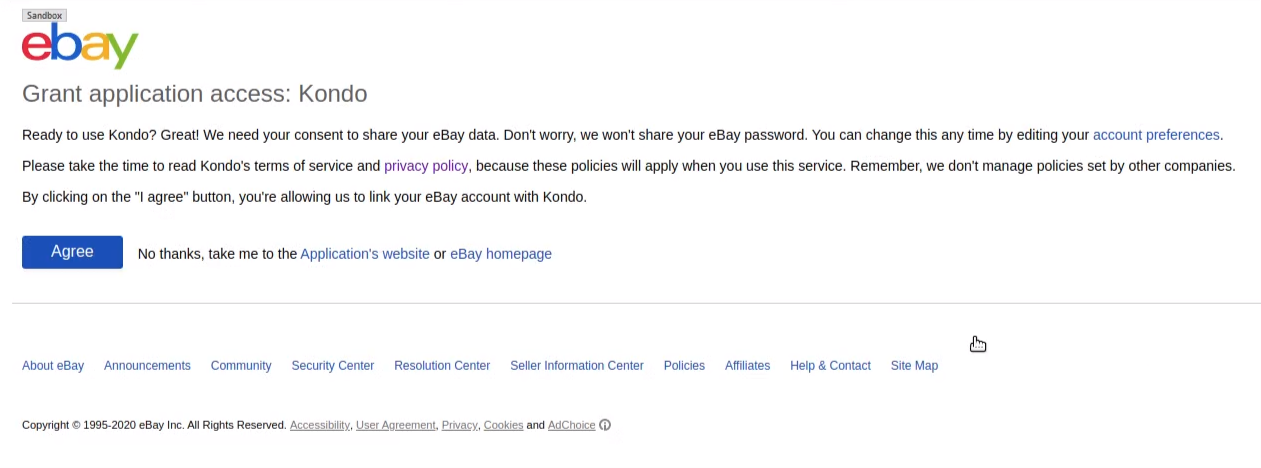Open Resolution Center in footer

tap(442, 366)
